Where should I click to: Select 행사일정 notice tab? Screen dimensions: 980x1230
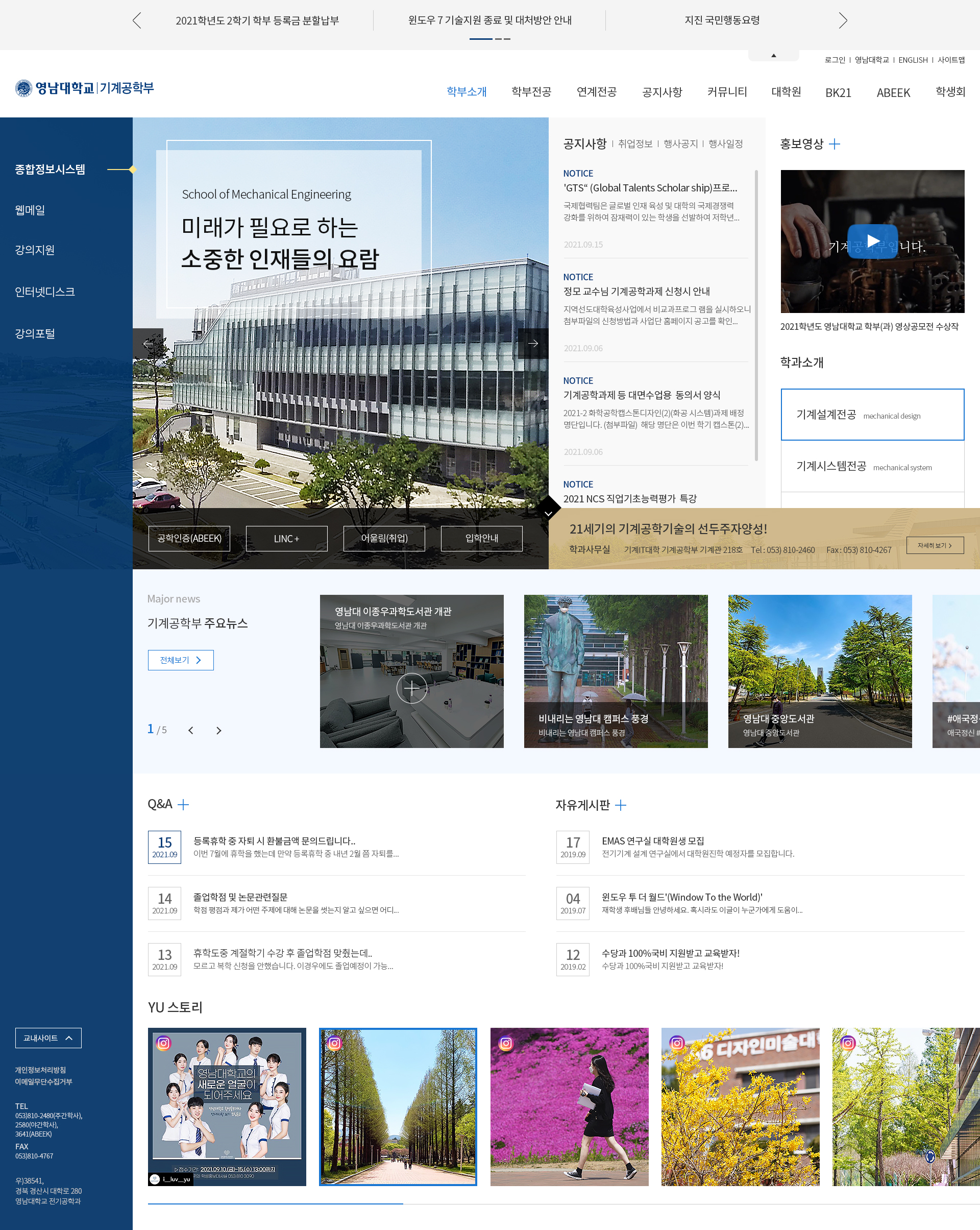[x=726, y=144]
